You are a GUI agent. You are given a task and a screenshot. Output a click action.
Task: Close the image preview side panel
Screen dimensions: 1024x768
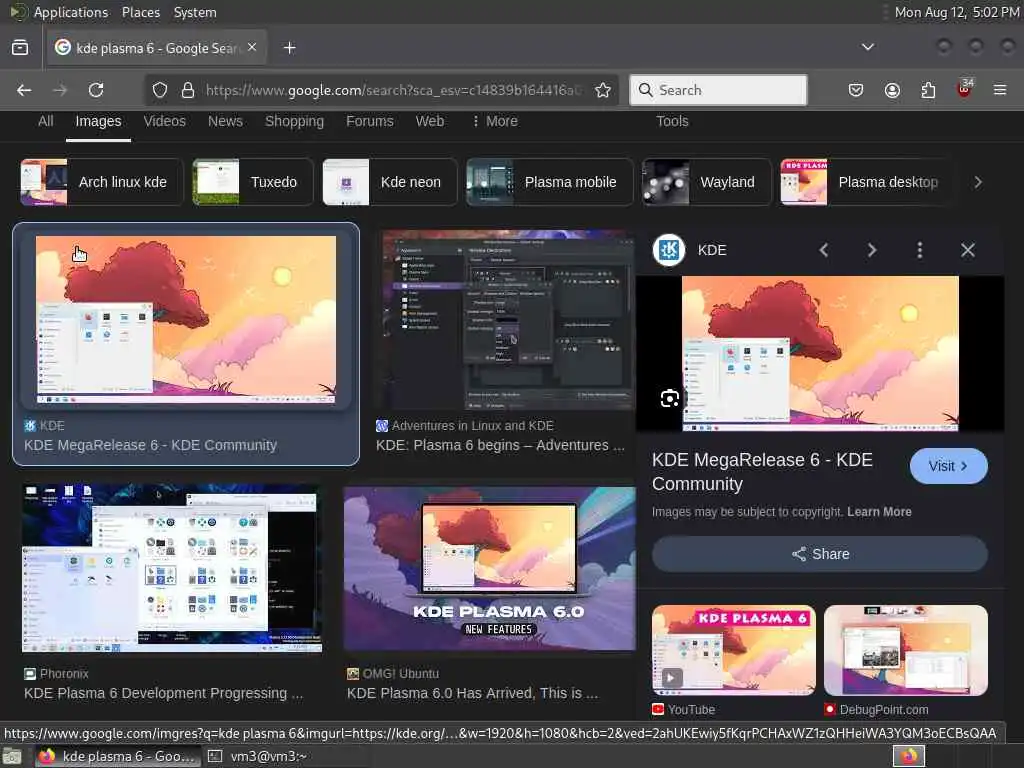click(x=968, y=250)
